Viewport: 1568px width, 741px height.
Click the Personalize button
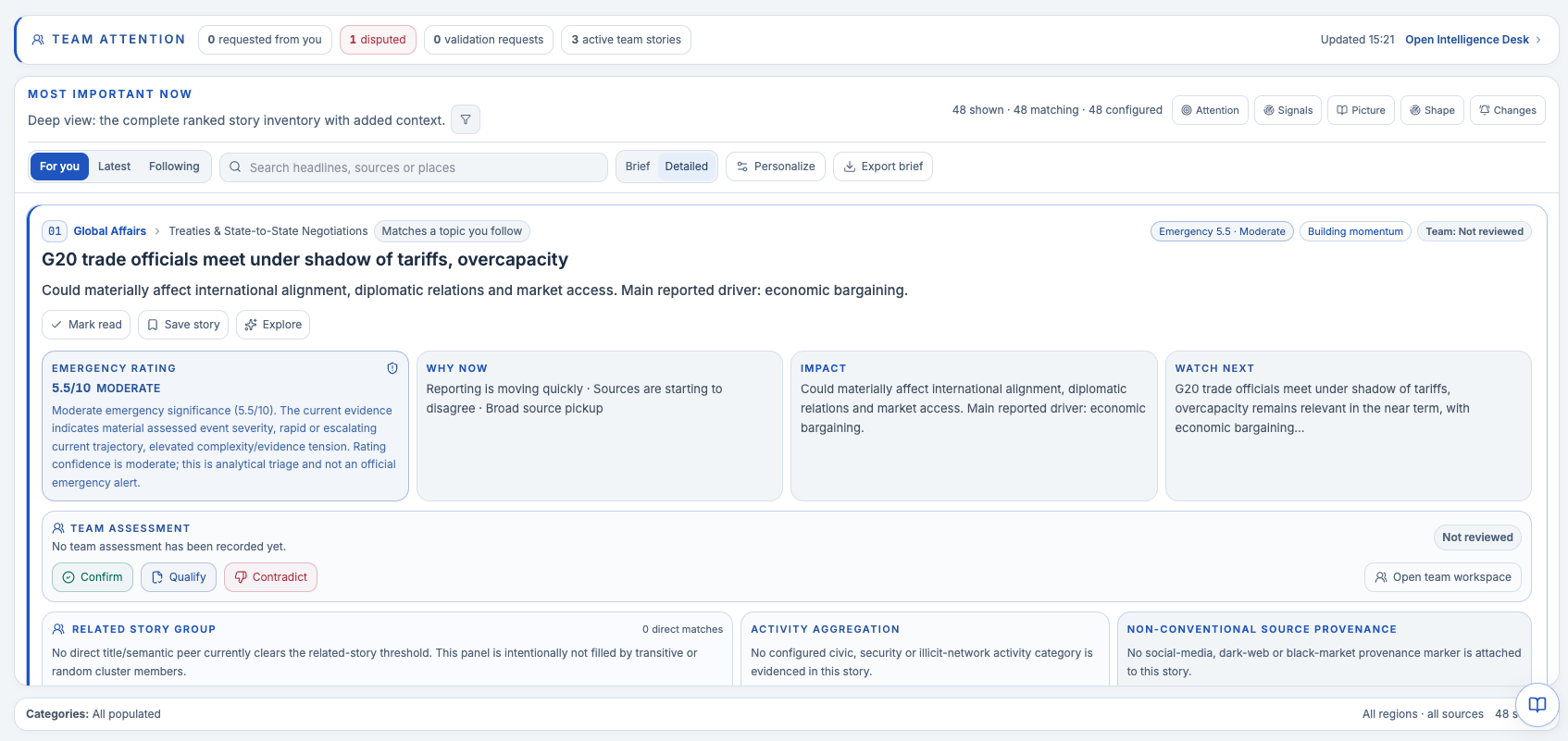point(776,167)
